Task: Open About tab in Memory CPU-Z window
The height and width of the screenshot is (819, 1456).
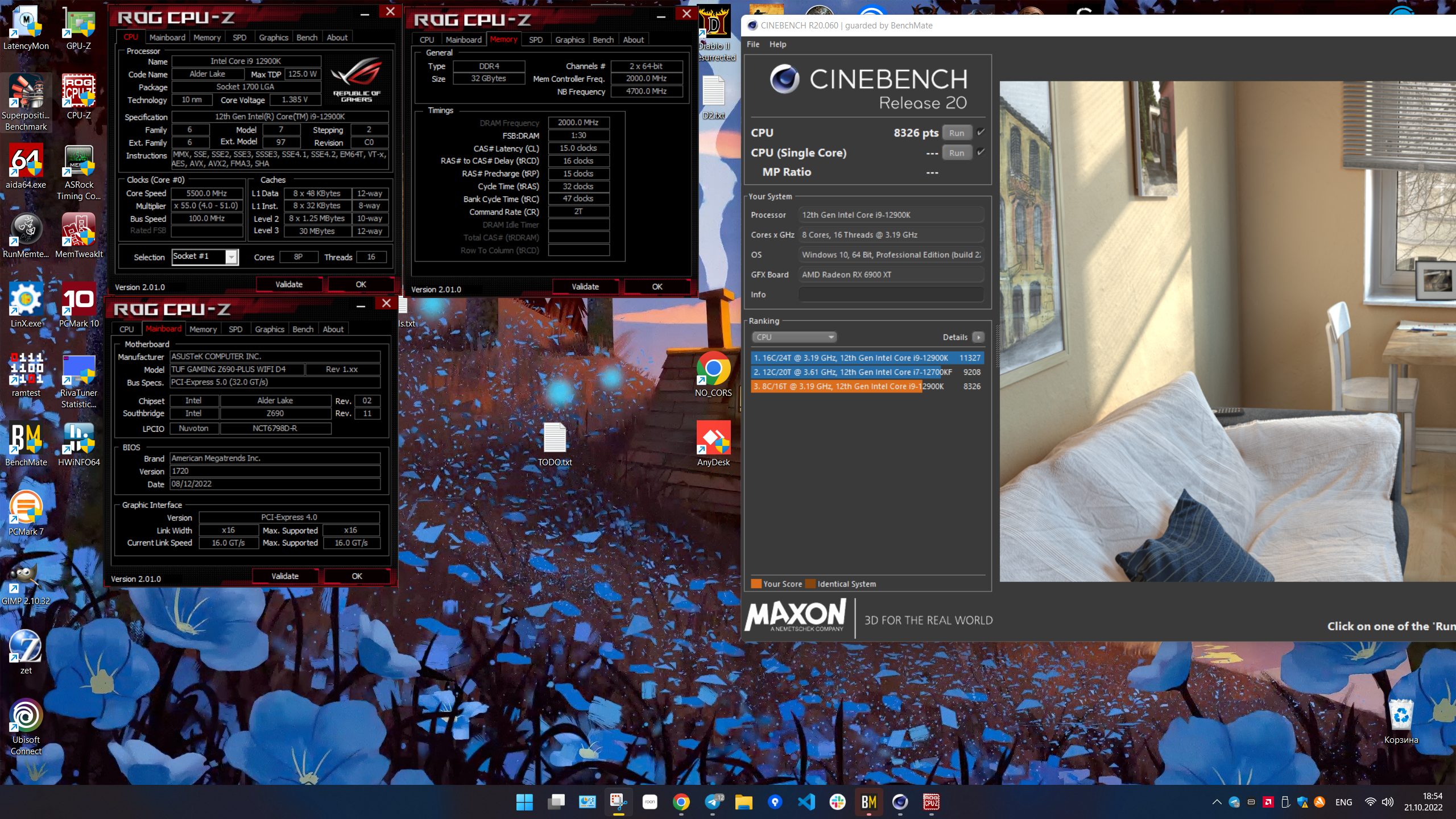Action: pos(633,40)
